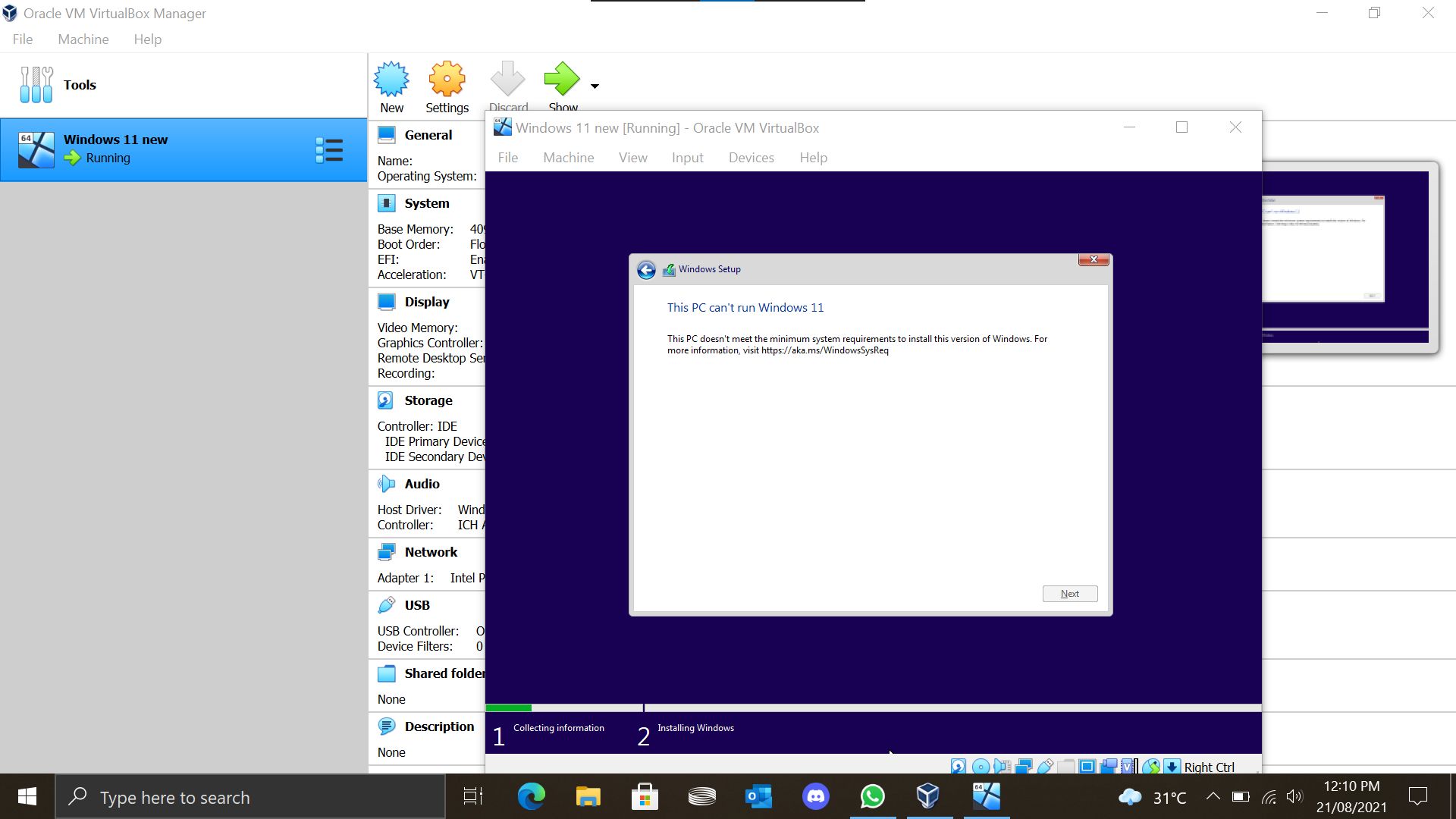The width and height of the screenshot is (1456, 819).
Task: Open Machine menu in the VM window
Action: 569,158
